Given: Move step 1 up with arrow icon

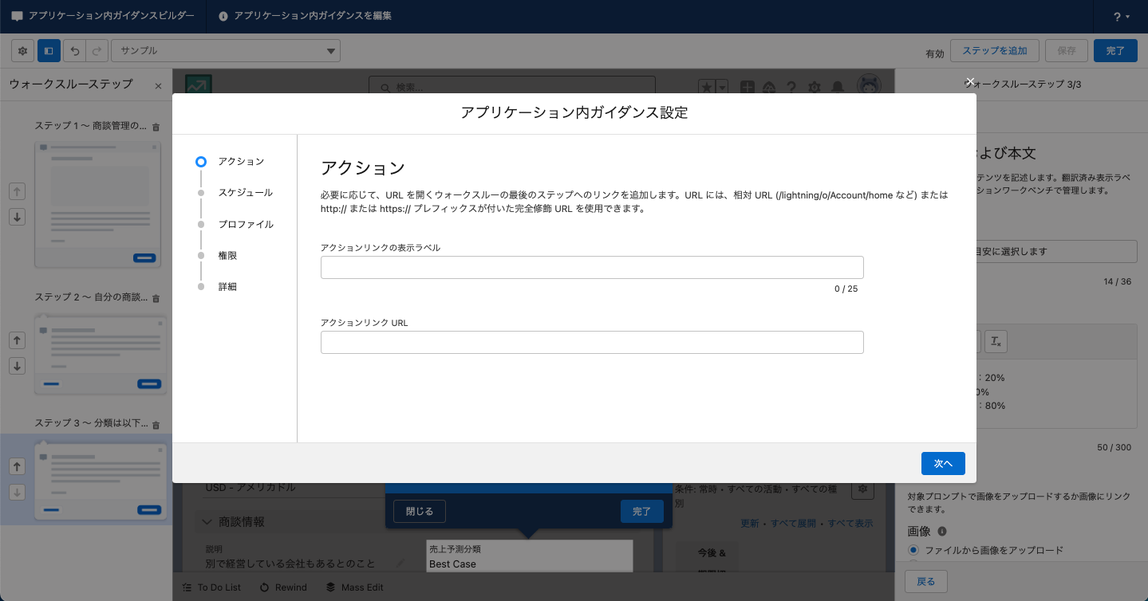Looking at the screenshot, I should point(17,192).
